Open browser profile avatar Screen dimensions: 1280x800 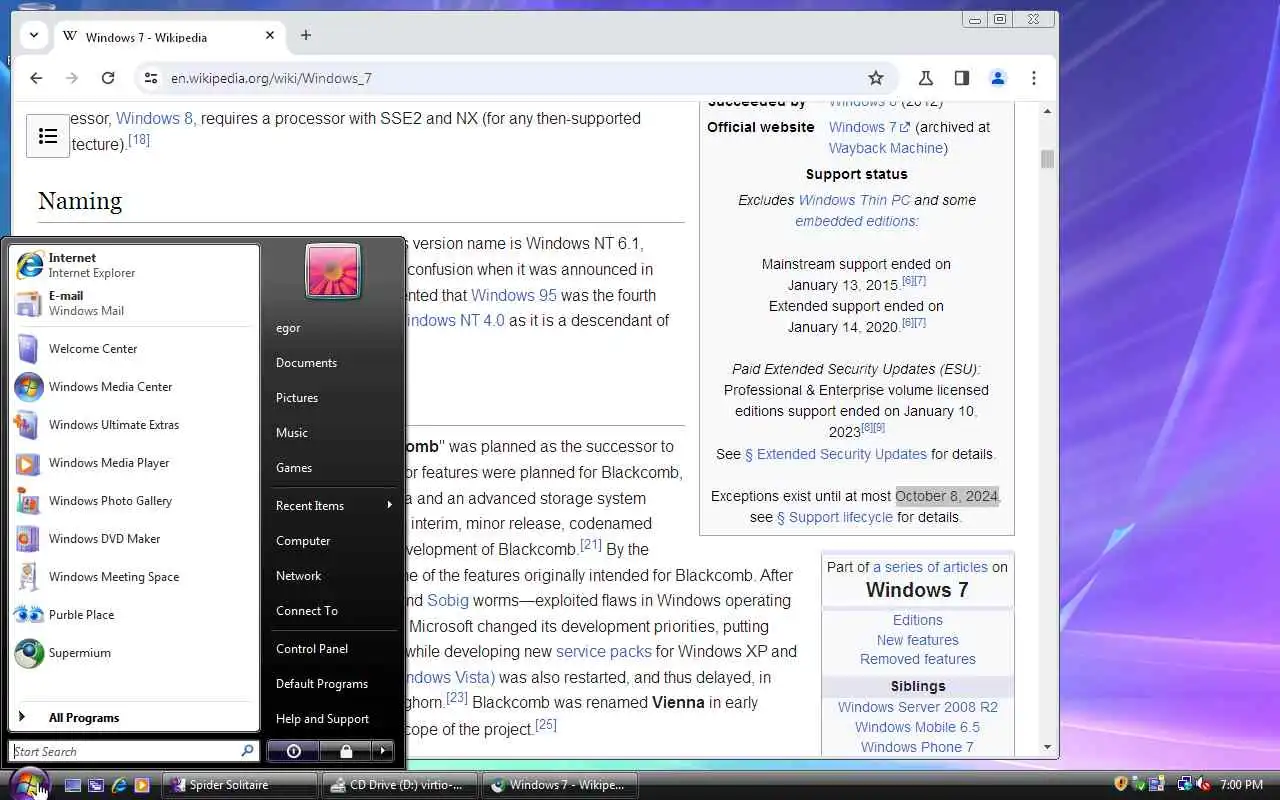(997, 78)
